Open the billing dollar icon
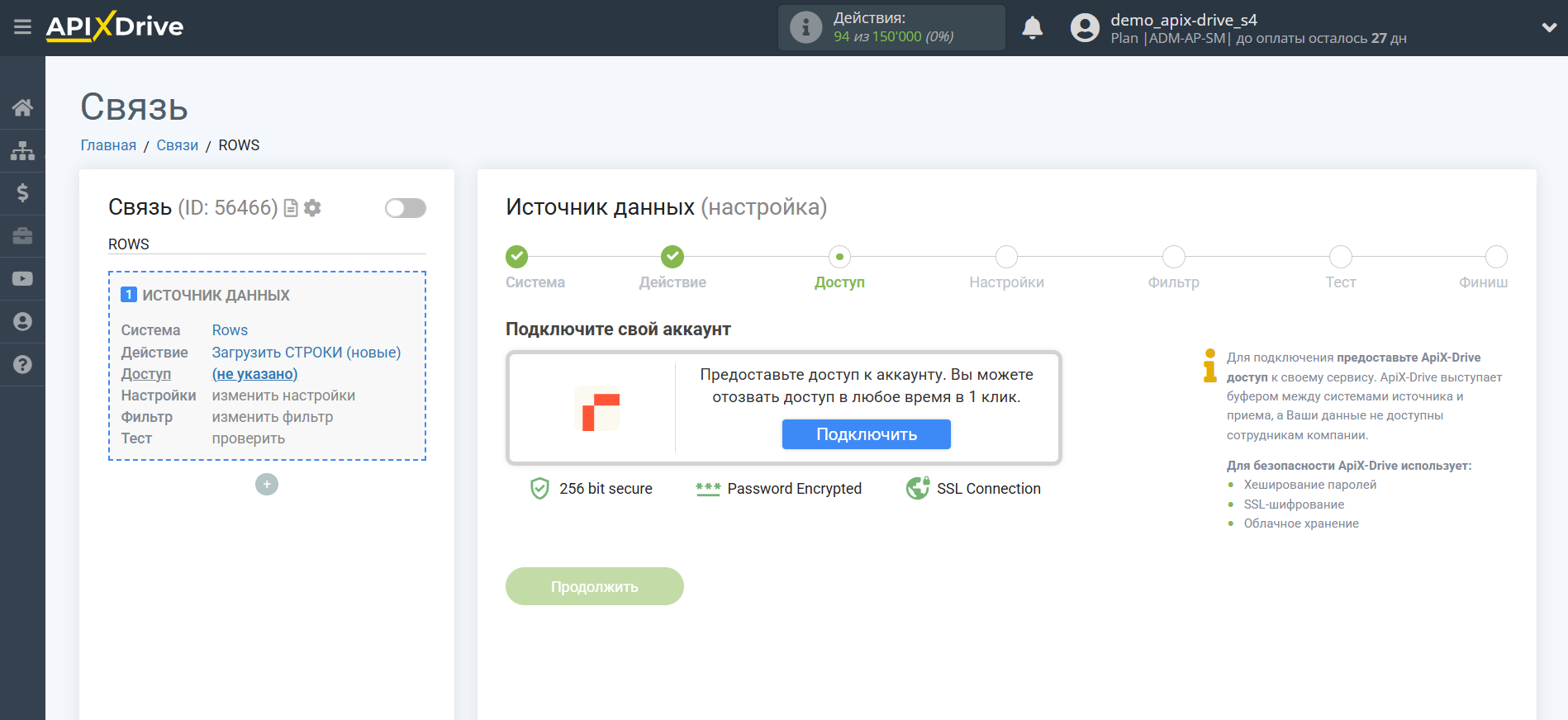 click(x=22, y=193)
